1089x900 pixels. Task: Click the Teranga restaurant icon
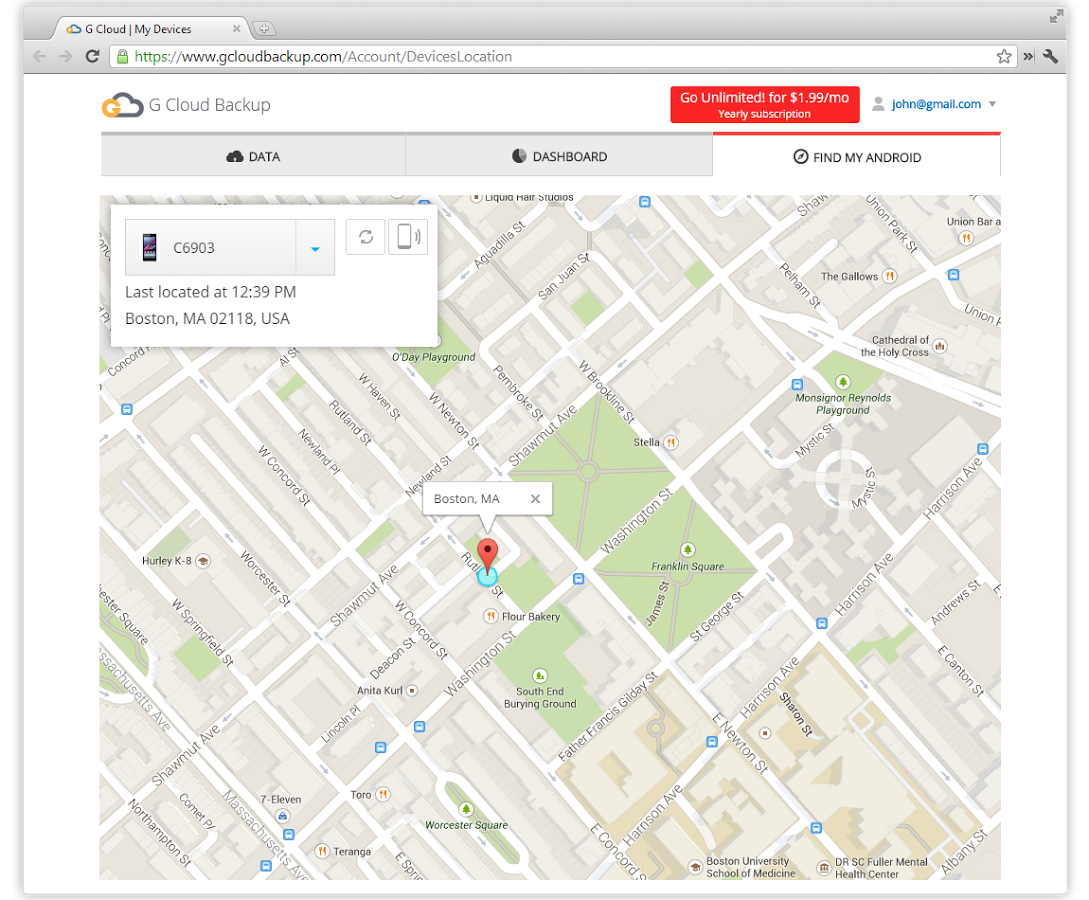(x=322, y=851)
